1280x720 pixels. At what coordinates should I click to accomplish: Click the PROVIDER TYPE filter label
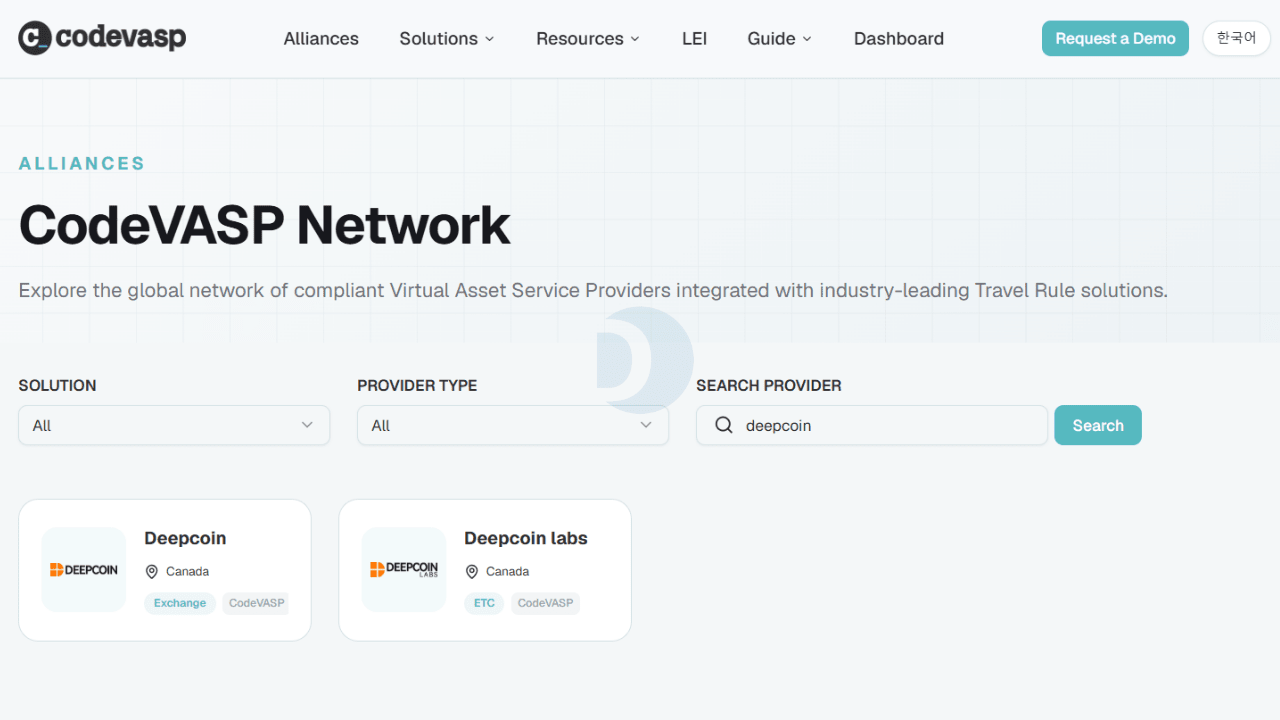(x=417, y=385)
